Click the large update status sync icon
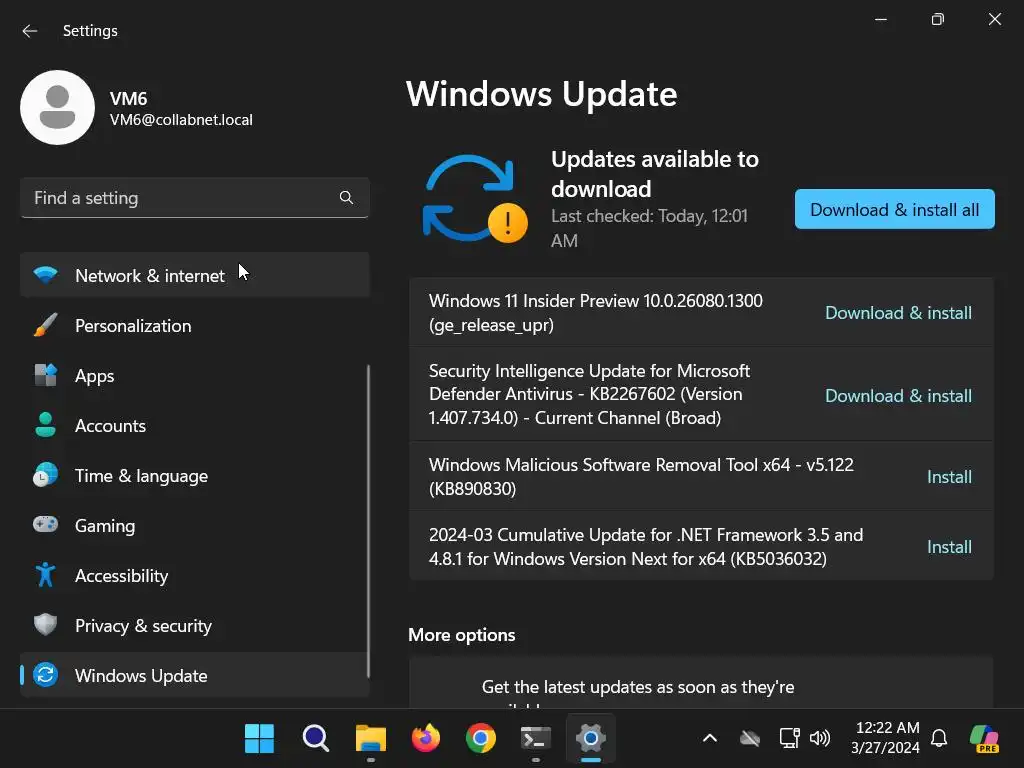Viewport: 1024px width, 768px height. tap(475, 199)
